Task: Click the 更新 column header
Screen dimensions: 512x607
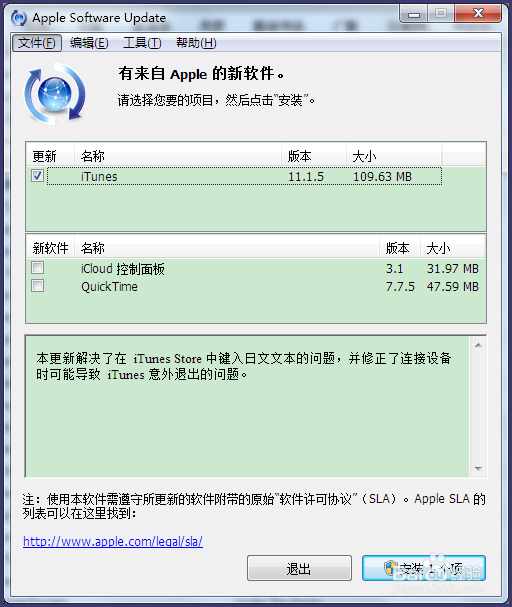Action: (50, 156)
